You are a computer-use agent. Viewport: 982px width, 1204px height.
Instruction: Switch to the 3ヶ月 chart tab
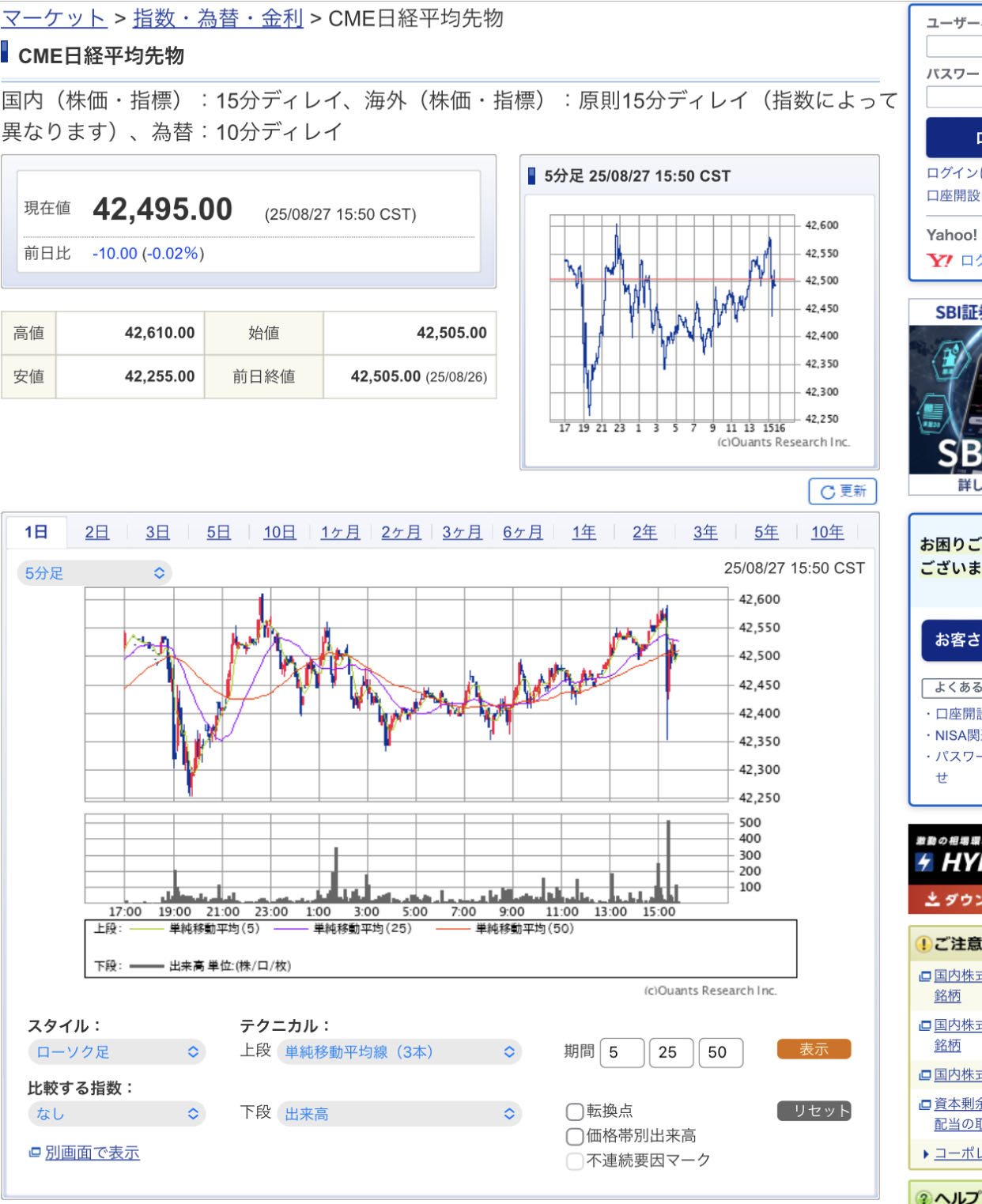coord(462,532)
